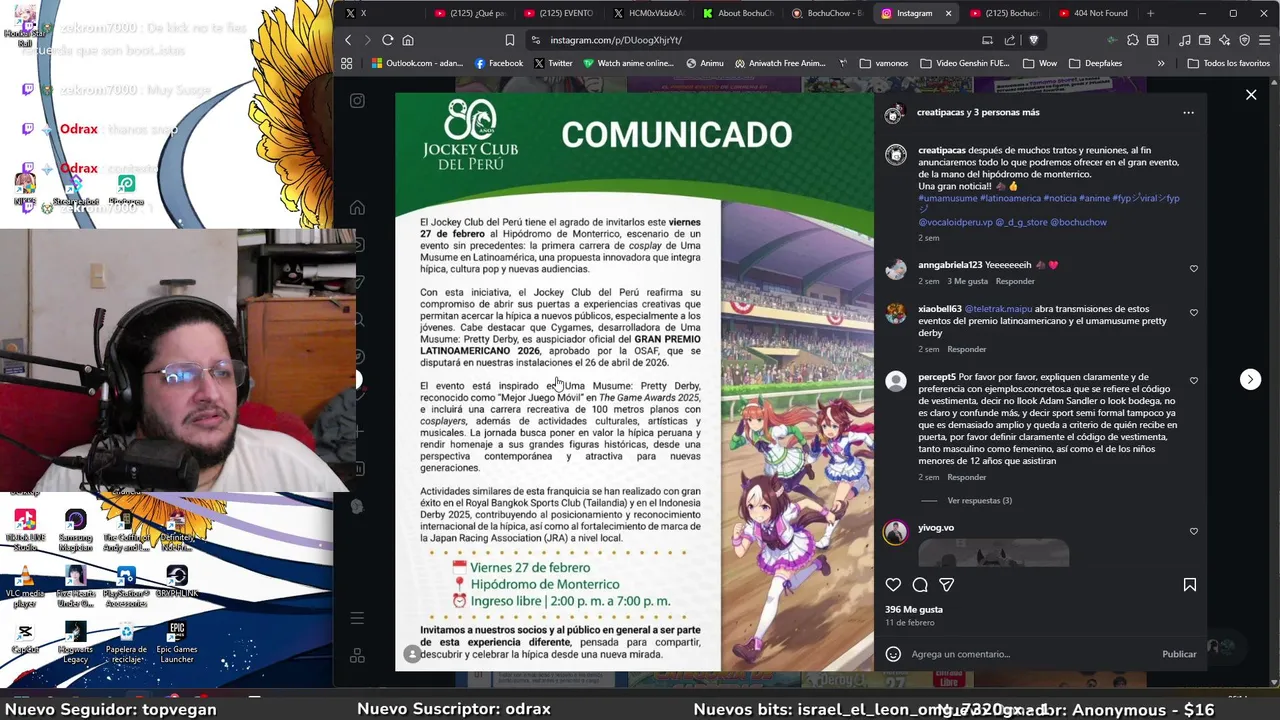Image resolution: width=1280 pixels, height=720 pixels.
Task: Switch to the 'BochuChow - B' tab
Action: (x=827, y=13)
